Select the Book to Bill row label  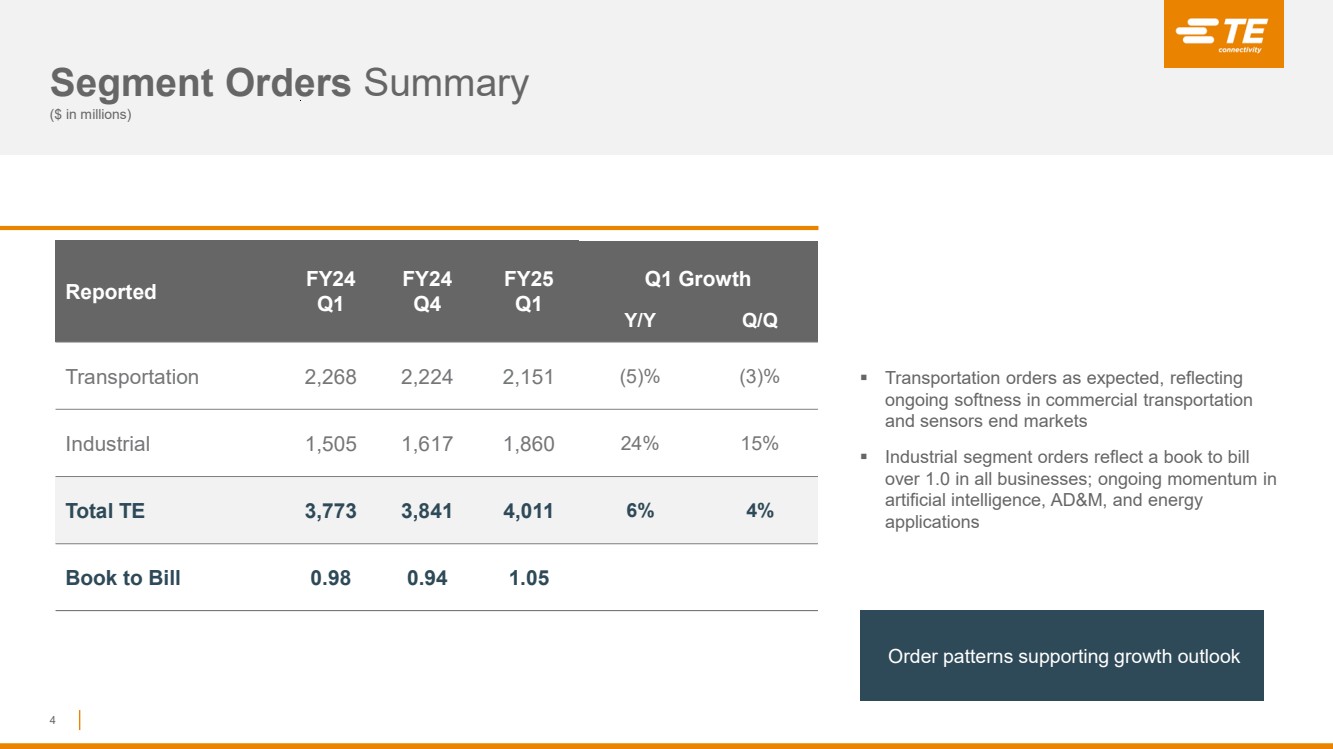pos(123,578)
